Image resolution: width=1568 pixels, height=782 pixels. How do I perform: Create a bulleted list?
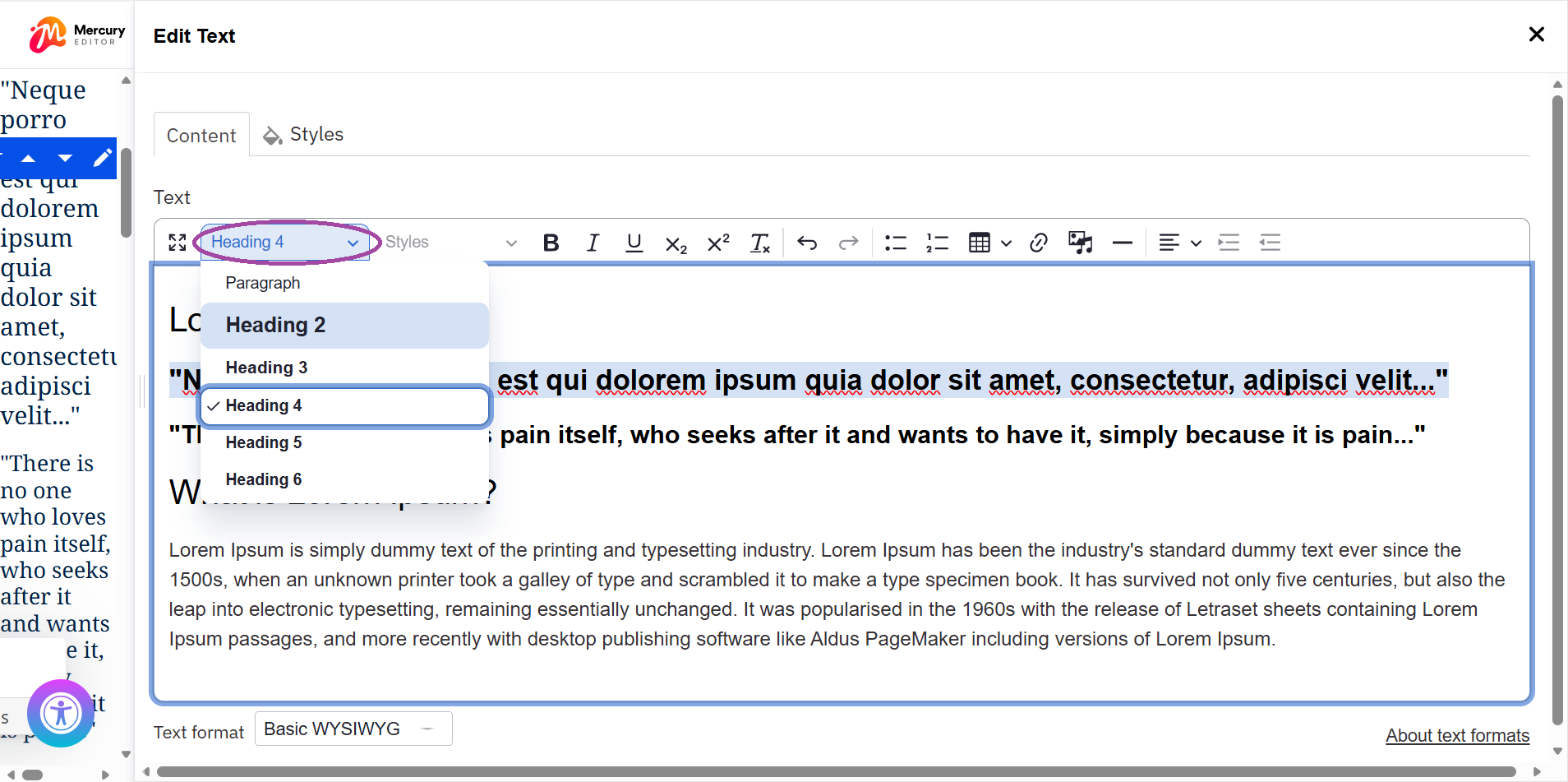click(894, 242)
